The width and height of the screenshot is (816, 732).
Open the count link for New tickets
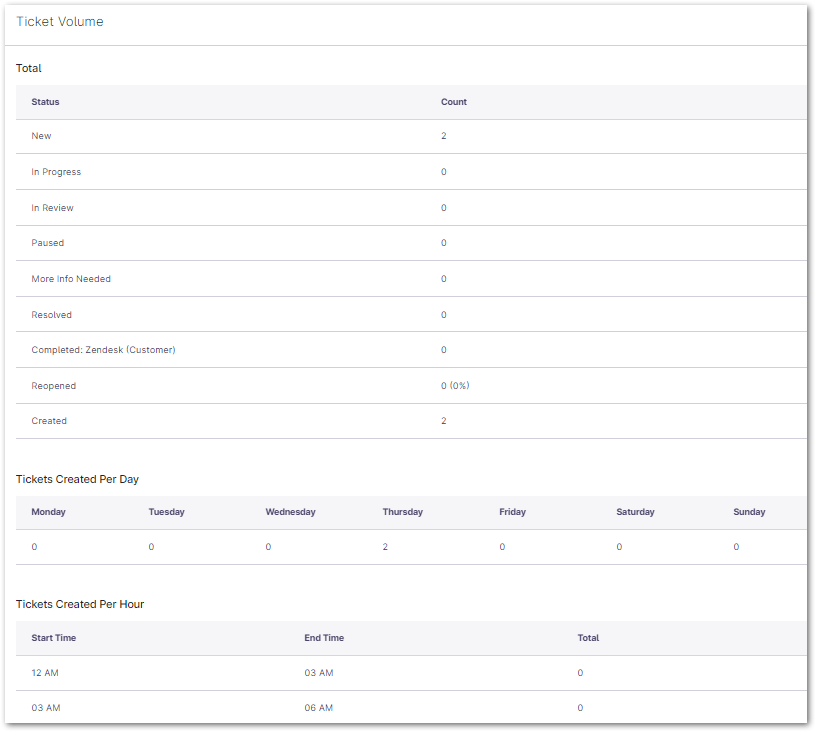444,136
